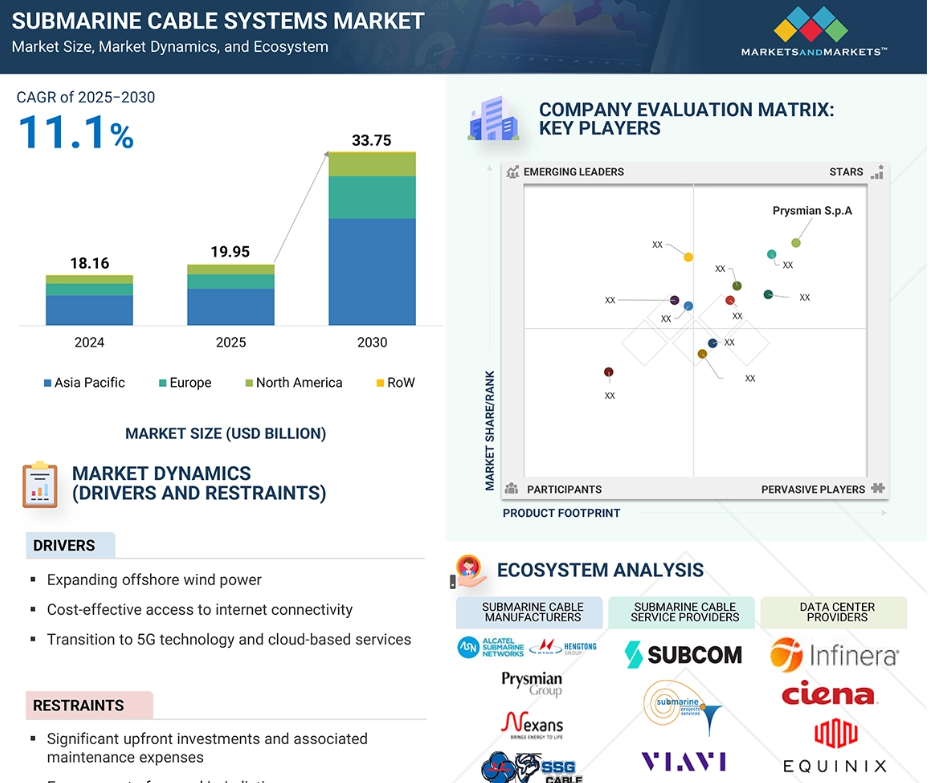Click the Participants group icon
930x783 pixels.
pos(511,489)
